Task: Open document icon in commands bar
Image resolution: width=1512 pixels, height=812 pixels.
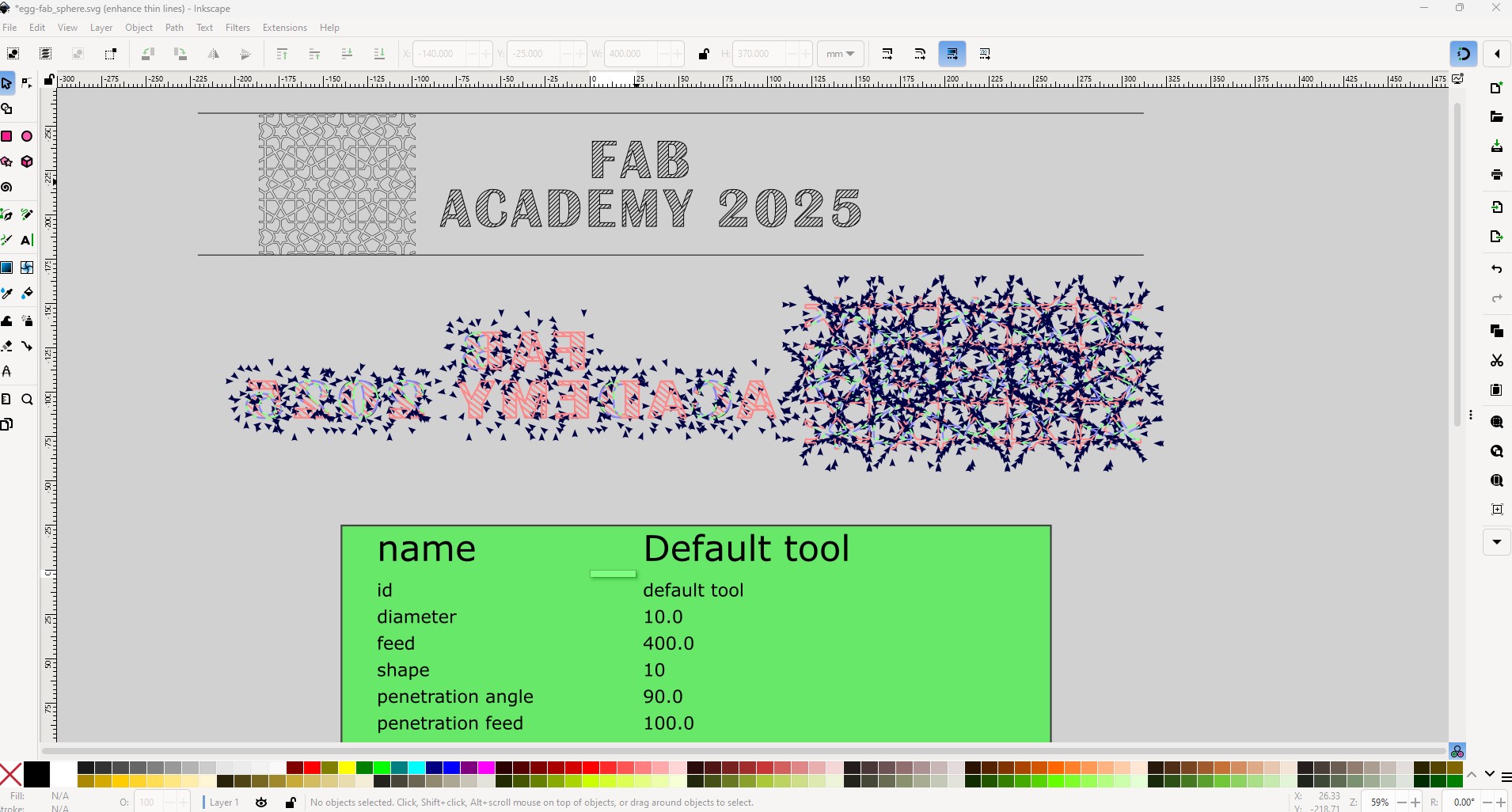Action: point(1496,117)
